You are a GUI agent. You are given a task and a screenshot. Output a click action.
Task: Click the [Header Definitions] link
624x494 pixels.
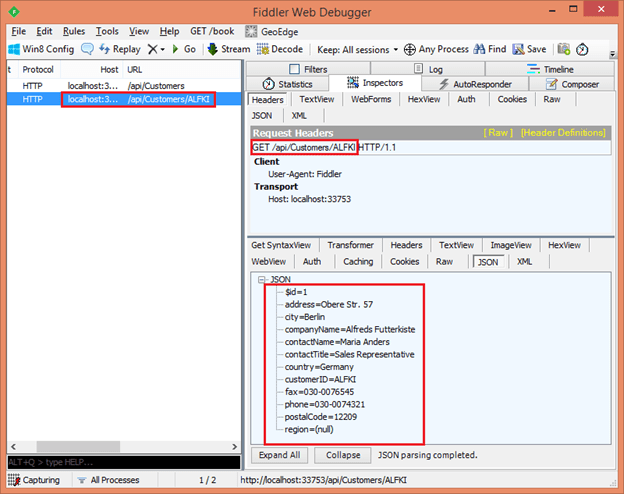click(563, 133)
